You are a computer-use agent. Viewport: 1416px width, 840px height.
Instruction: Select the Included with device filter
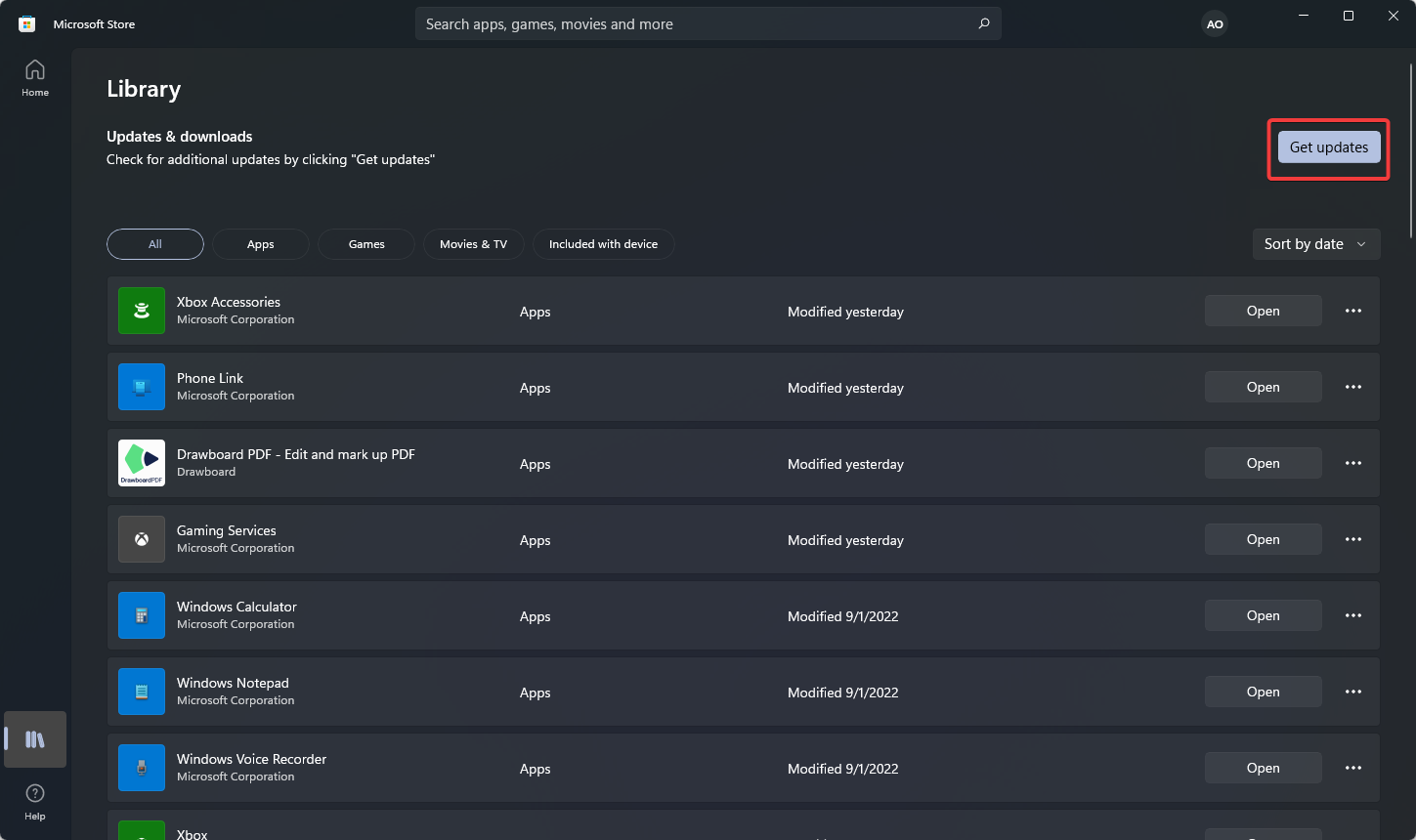[x=603, y=244]
